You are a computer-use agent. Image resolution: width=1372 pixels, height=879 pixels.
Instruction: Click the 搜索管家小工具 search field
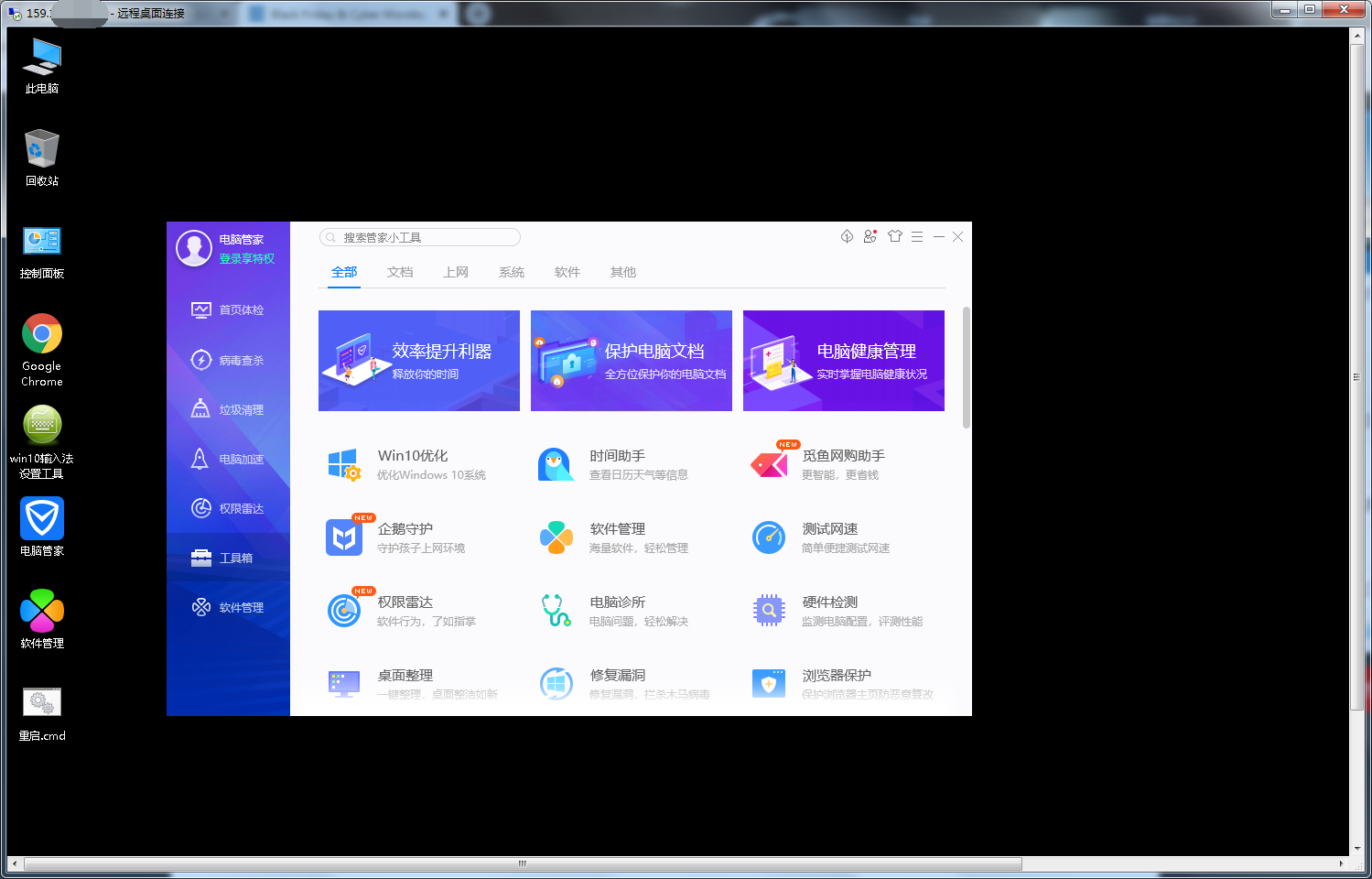(x=420, y=237)
